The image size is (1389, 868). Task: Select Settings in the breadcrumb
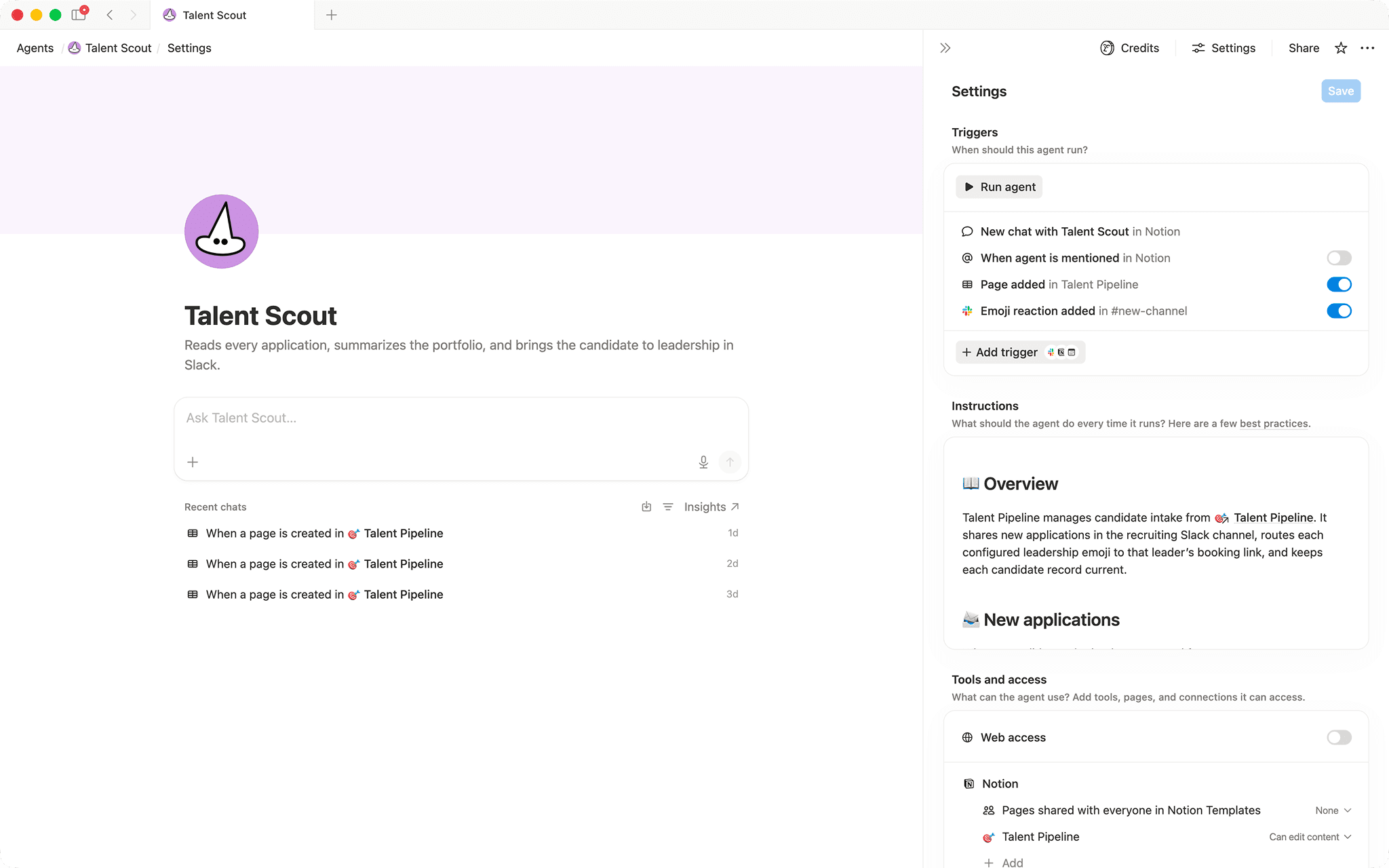point(189,48)
